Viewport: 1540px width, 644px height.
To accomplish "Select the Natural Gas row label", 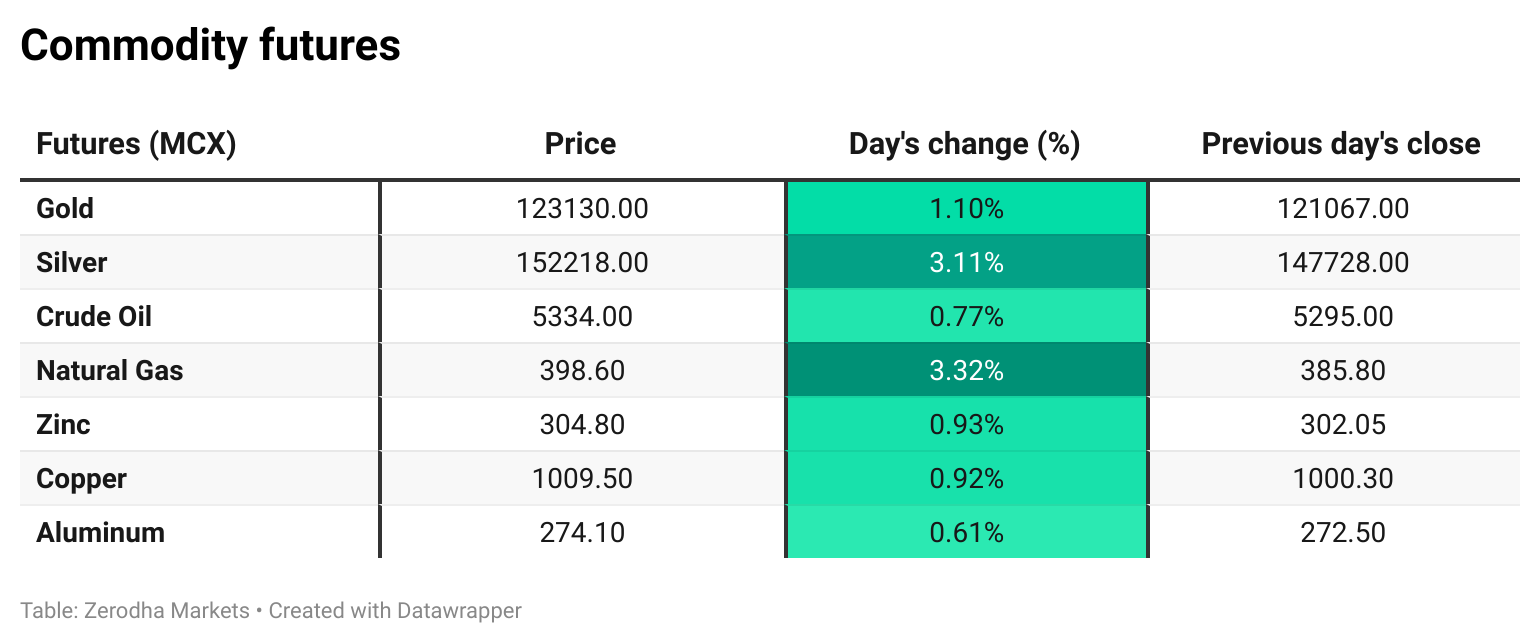I will click(x=110, y=371).
